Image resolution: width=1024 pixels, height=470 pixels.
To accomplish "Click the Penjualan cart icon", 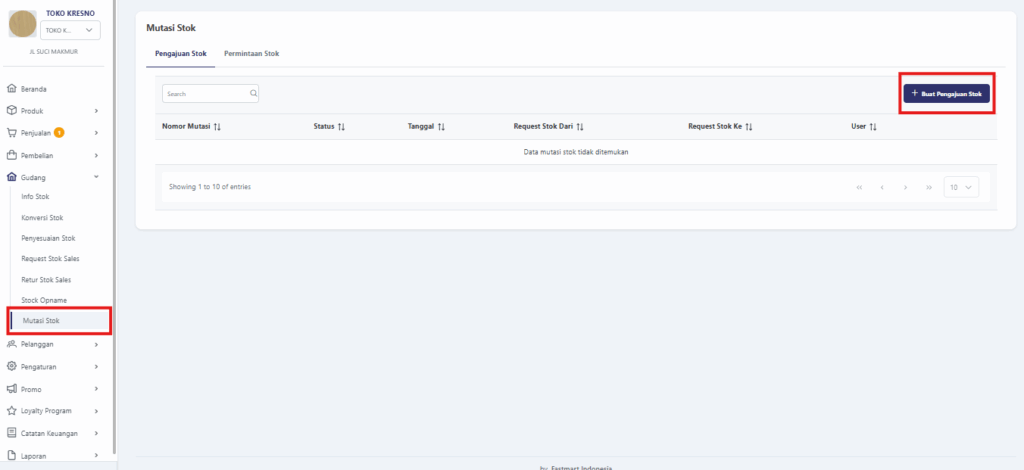I will [x=12, y=132].
